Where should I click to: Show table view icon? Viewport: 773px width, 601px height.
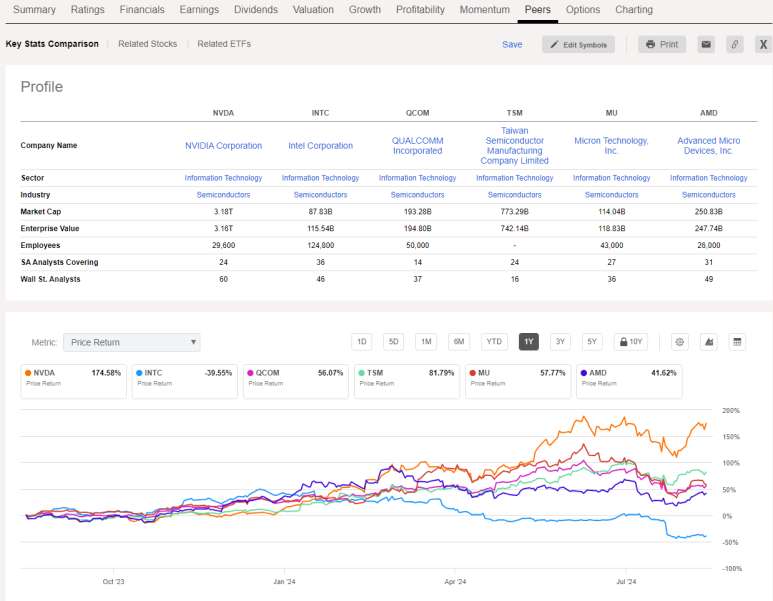coord(737,342)
